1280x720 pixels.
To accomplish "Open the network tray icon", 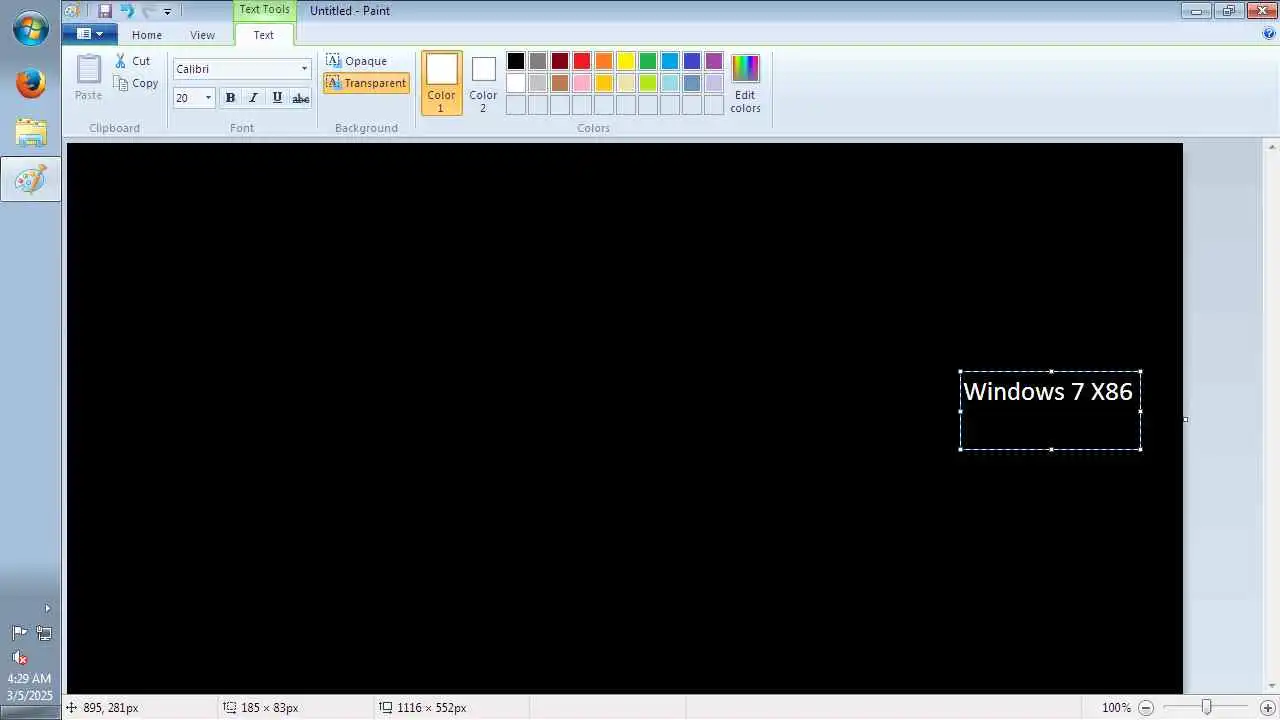I will click(44, 633).
